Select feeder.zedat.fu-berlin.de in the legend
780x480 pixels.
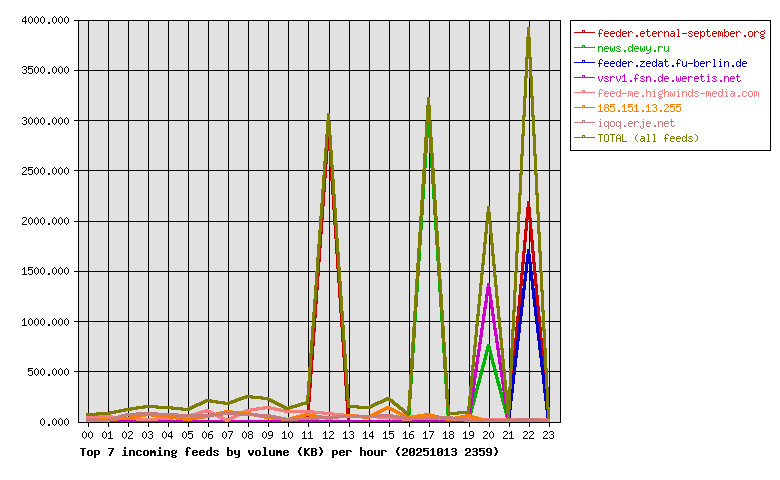click(672, 63)
